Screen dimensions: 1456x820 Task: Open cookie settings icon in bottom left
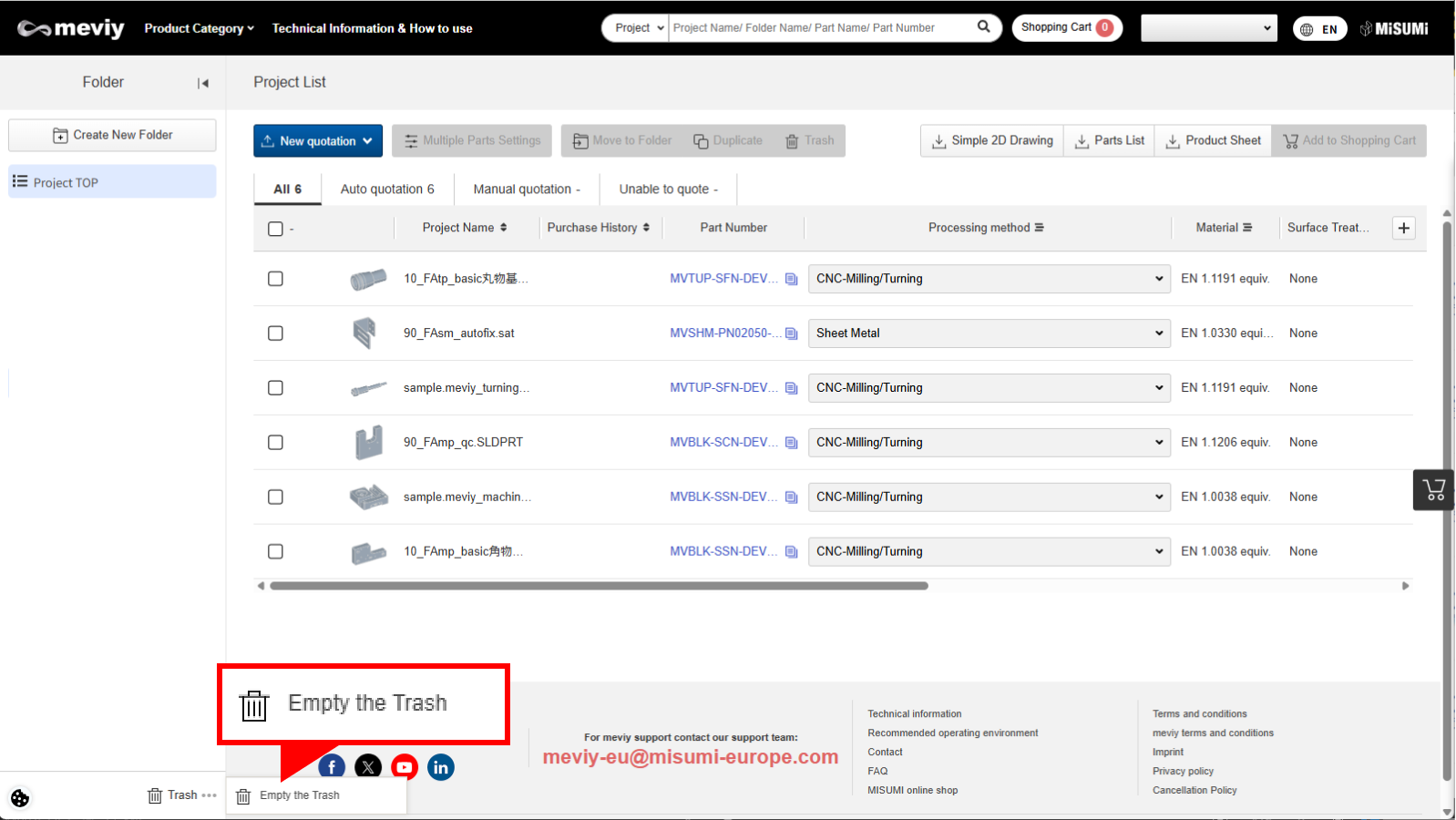coord(20,798)
